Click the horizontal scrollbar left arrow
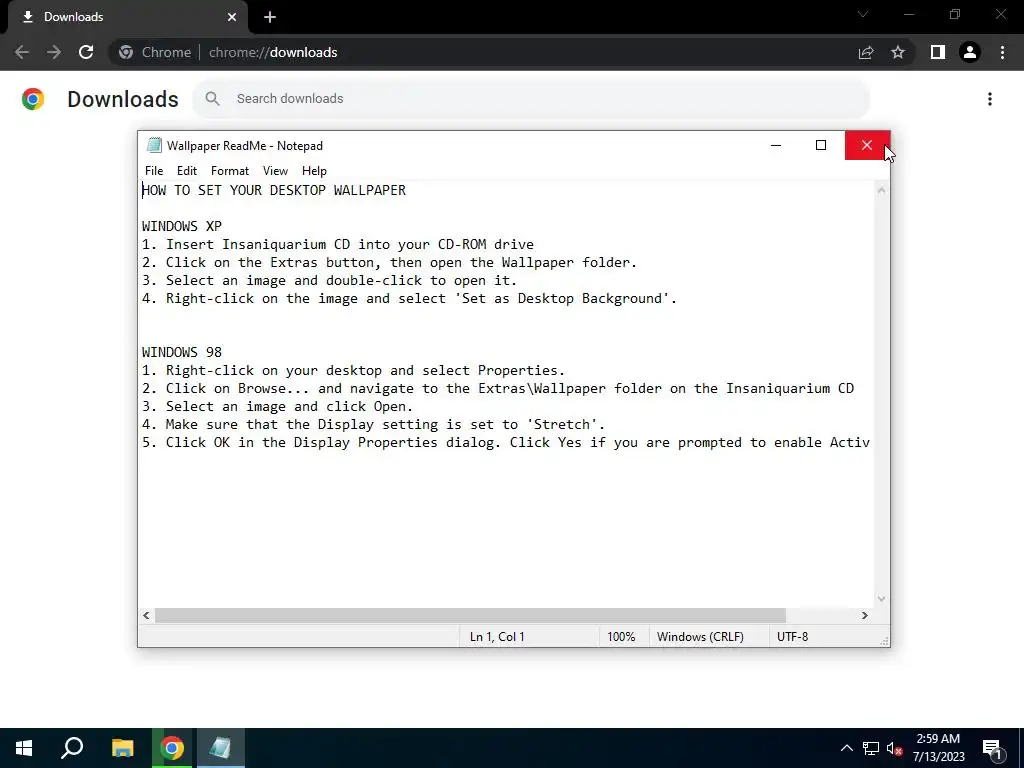The height and width of the screenshot is (768, 1024). (x=146, y=615)
